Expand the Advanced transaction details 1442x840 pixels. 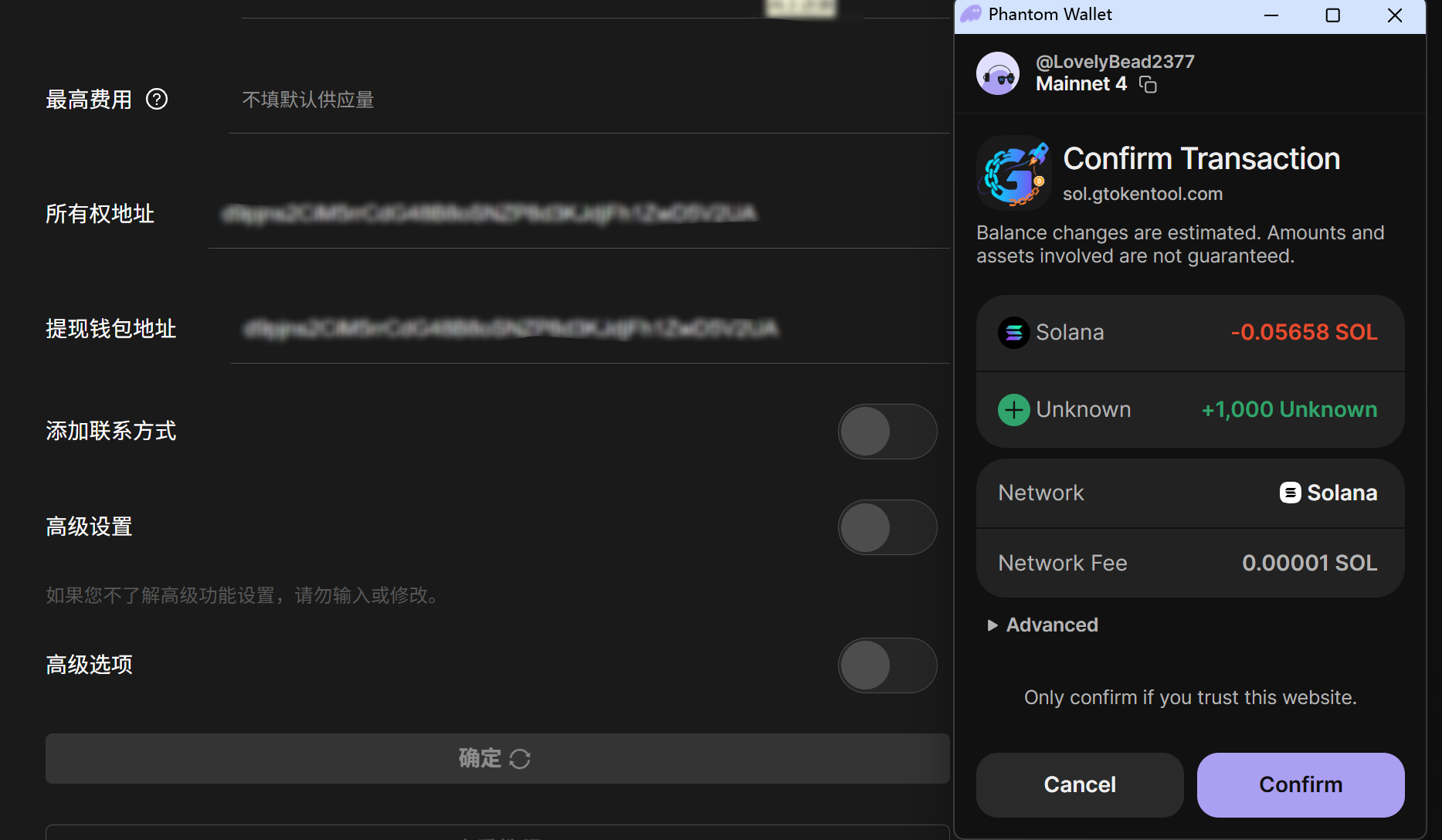click(x=1043, y=625)
